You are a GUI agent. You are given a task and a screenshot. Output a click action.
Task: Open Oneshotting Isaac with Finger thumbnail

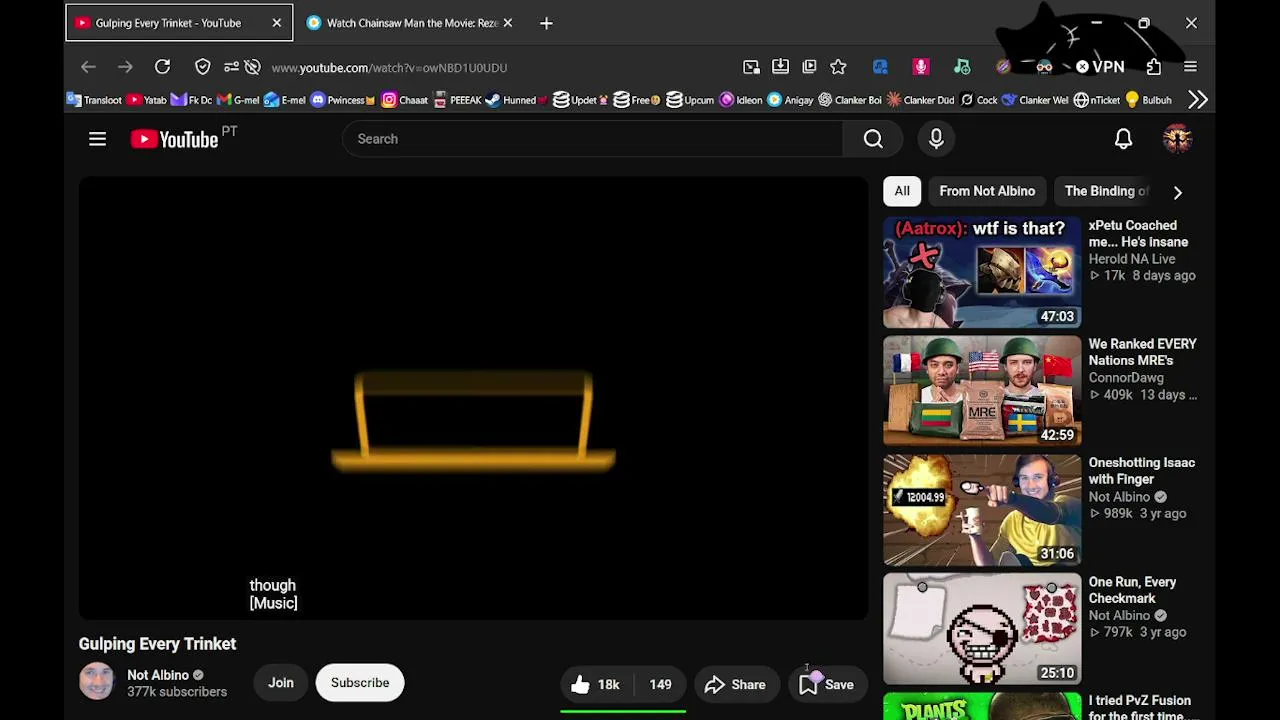982,510
